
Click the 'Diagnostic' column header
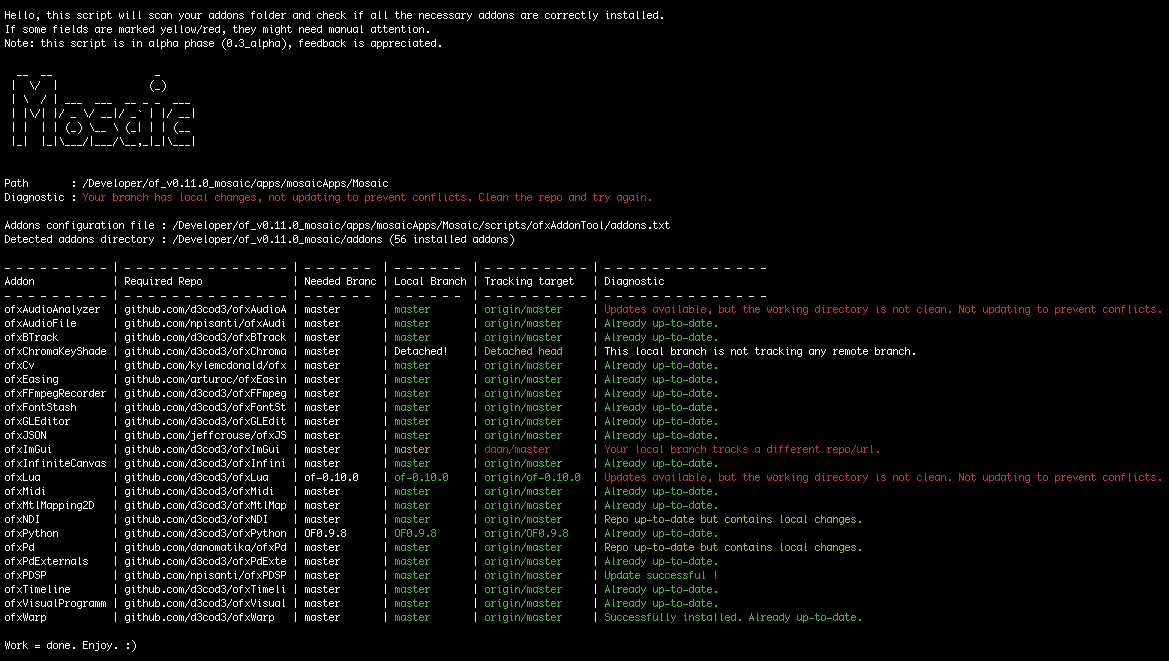click(x=634, y=282)
